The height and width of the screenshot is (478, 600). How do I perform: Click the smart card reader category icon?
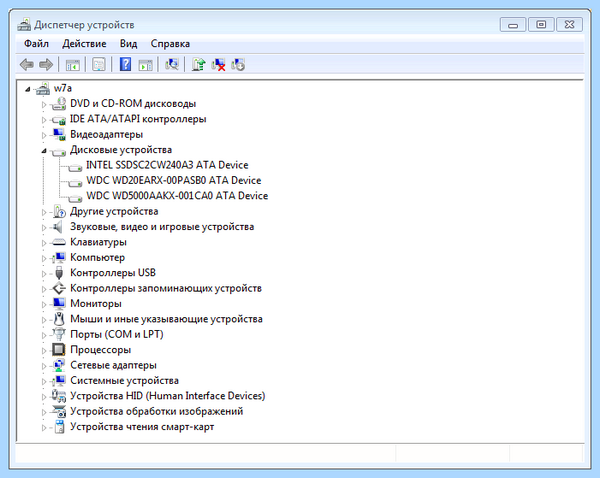[x=59, y=427]
